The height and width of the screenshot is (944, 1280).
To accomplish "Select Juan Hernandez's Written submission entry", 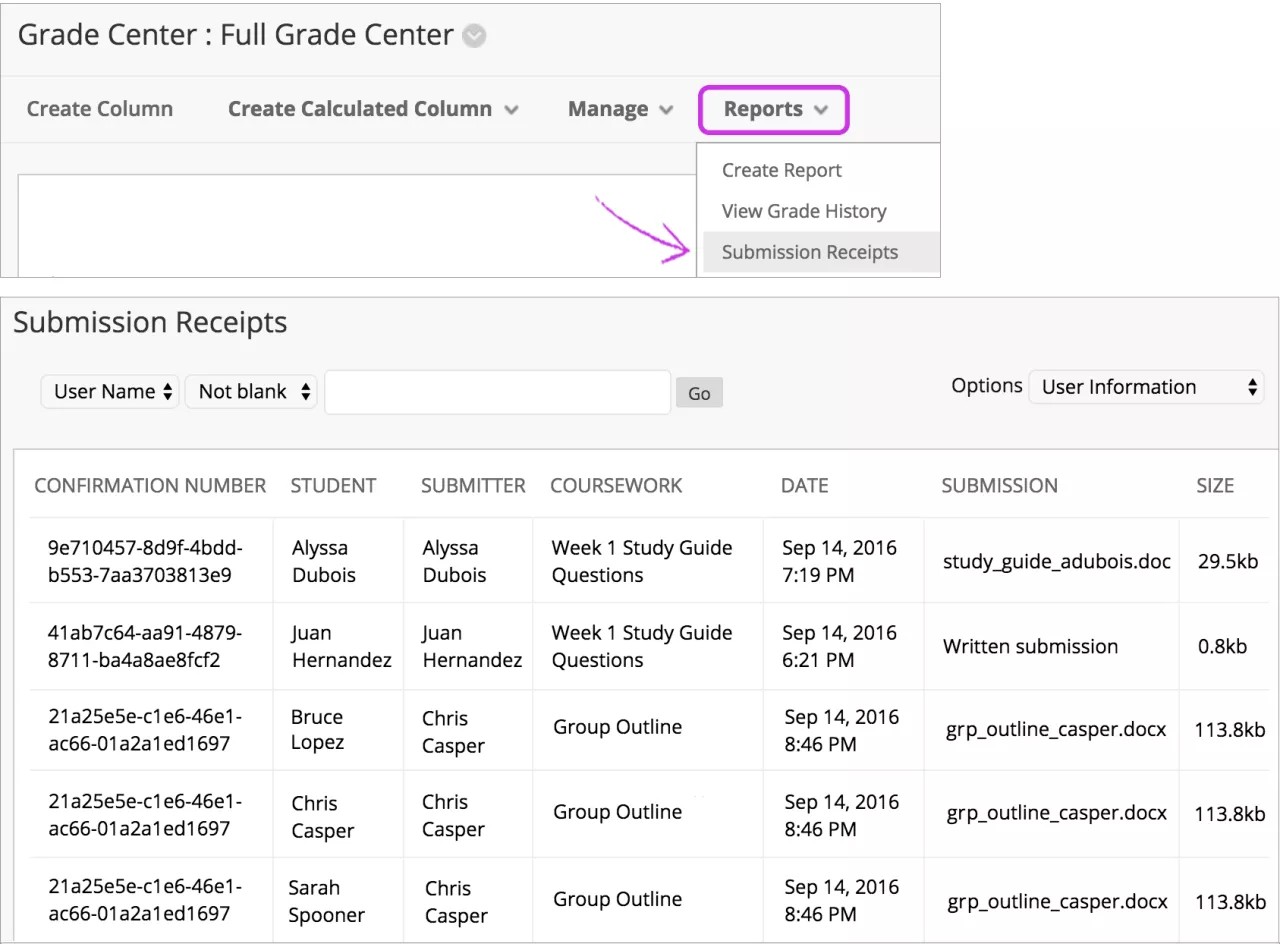I will click(x=1030, y=647).
